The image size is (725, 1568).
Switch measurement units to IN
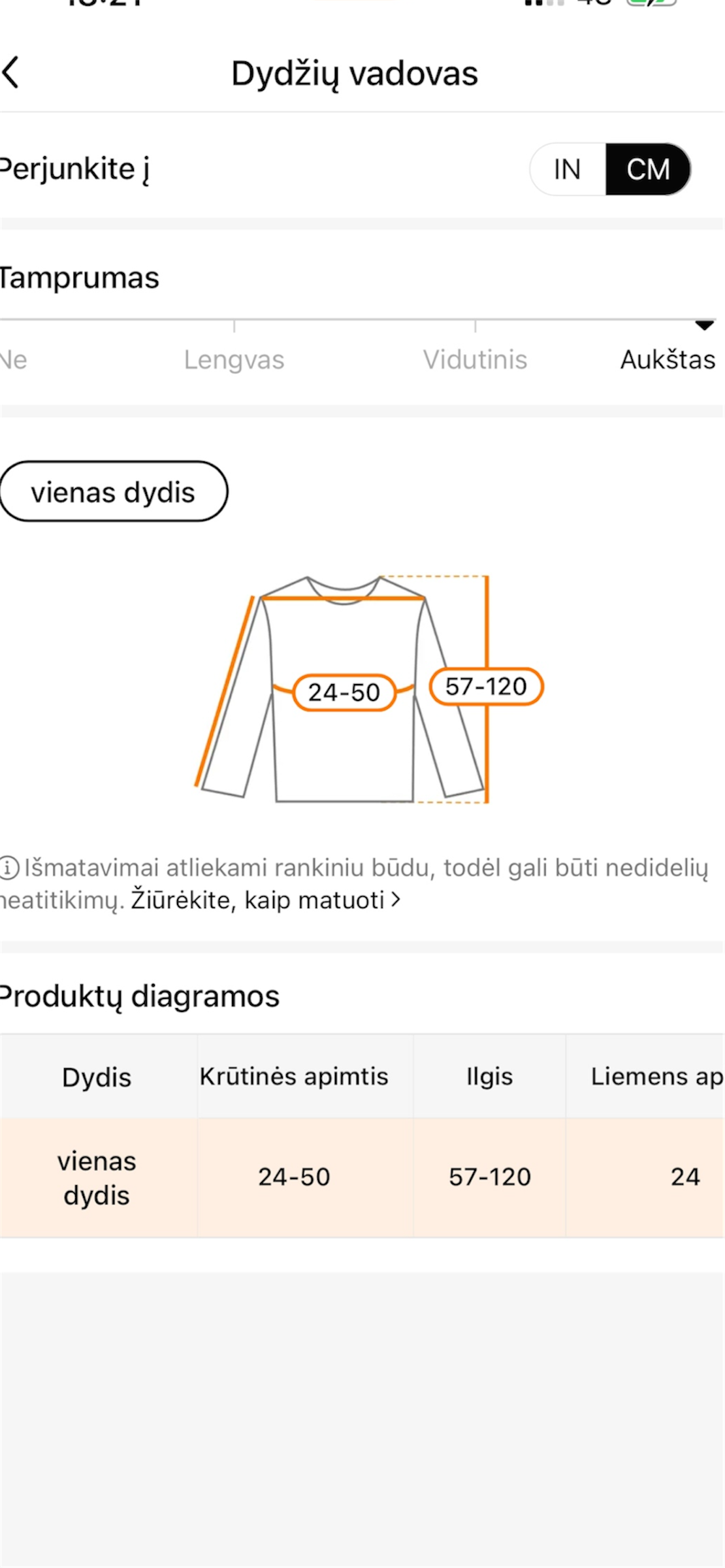(x=566, y=169)
